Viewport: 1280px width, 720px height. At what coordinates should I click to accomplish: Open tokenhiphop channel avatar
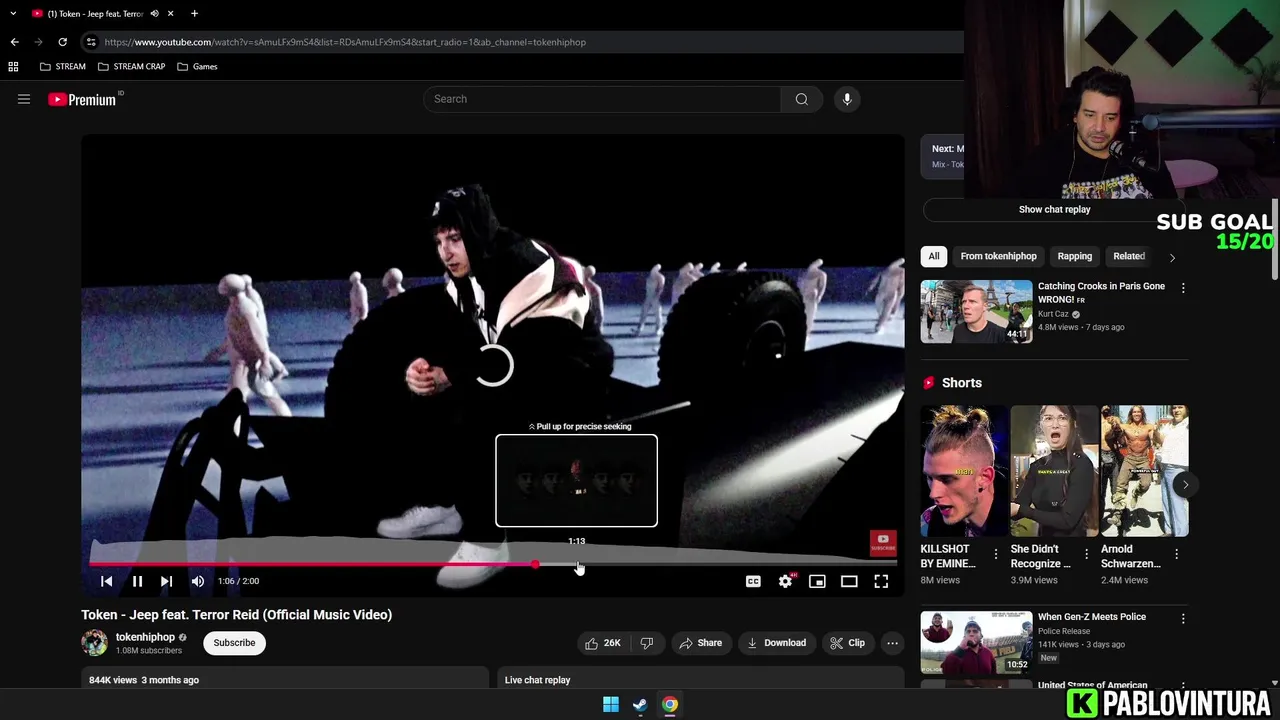[94, 643]
